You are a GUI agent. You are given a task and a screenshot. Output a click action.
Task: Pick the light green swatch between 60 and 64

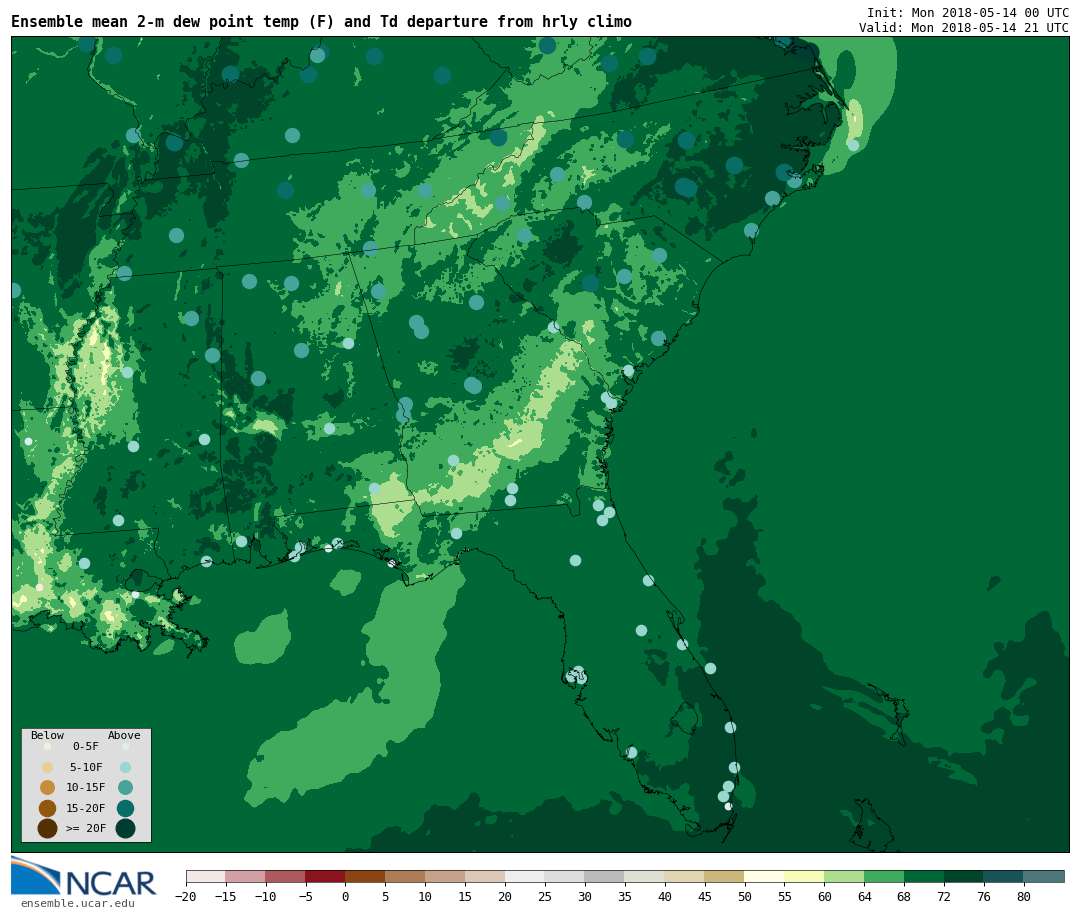[844, 876]
